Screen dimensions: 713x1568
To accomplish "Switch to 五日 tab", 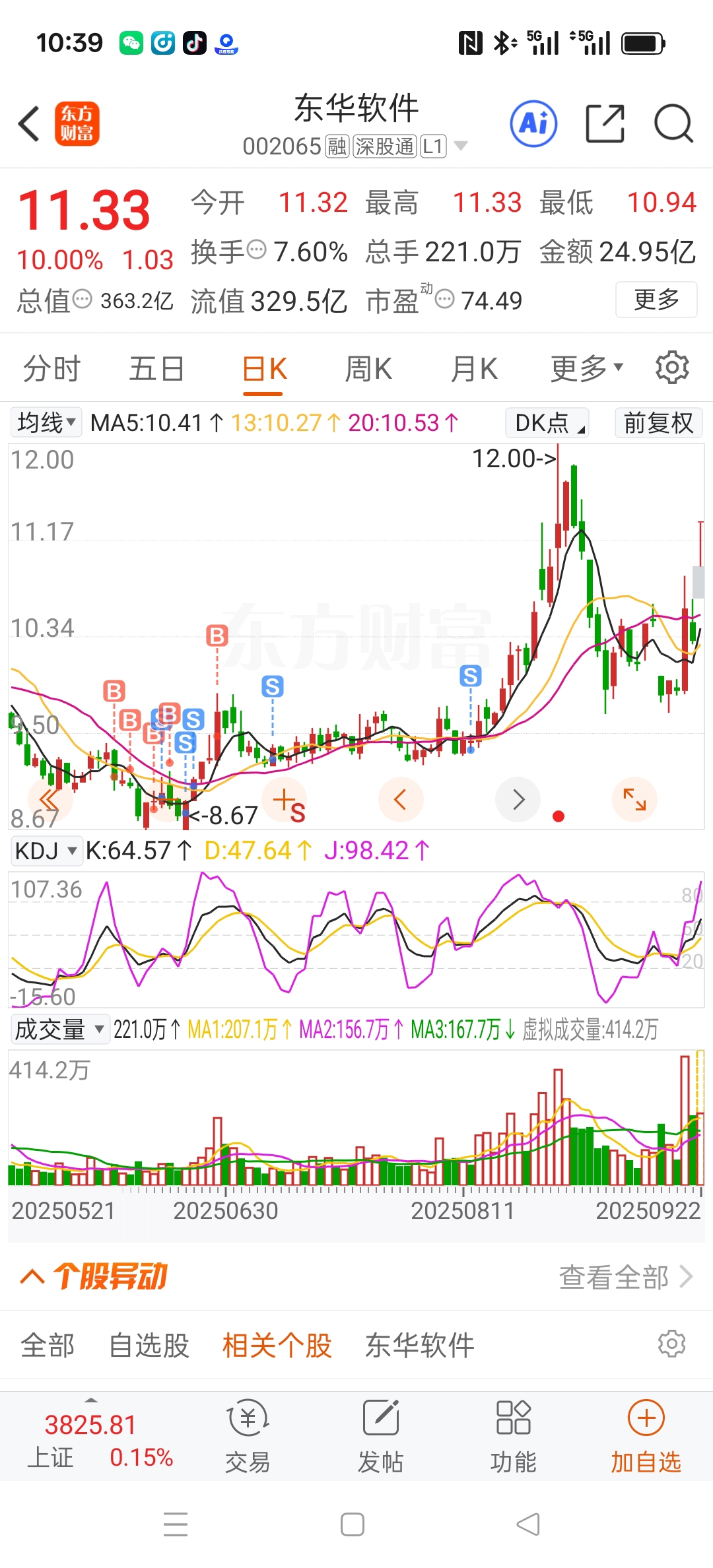I will pos(156,368).
